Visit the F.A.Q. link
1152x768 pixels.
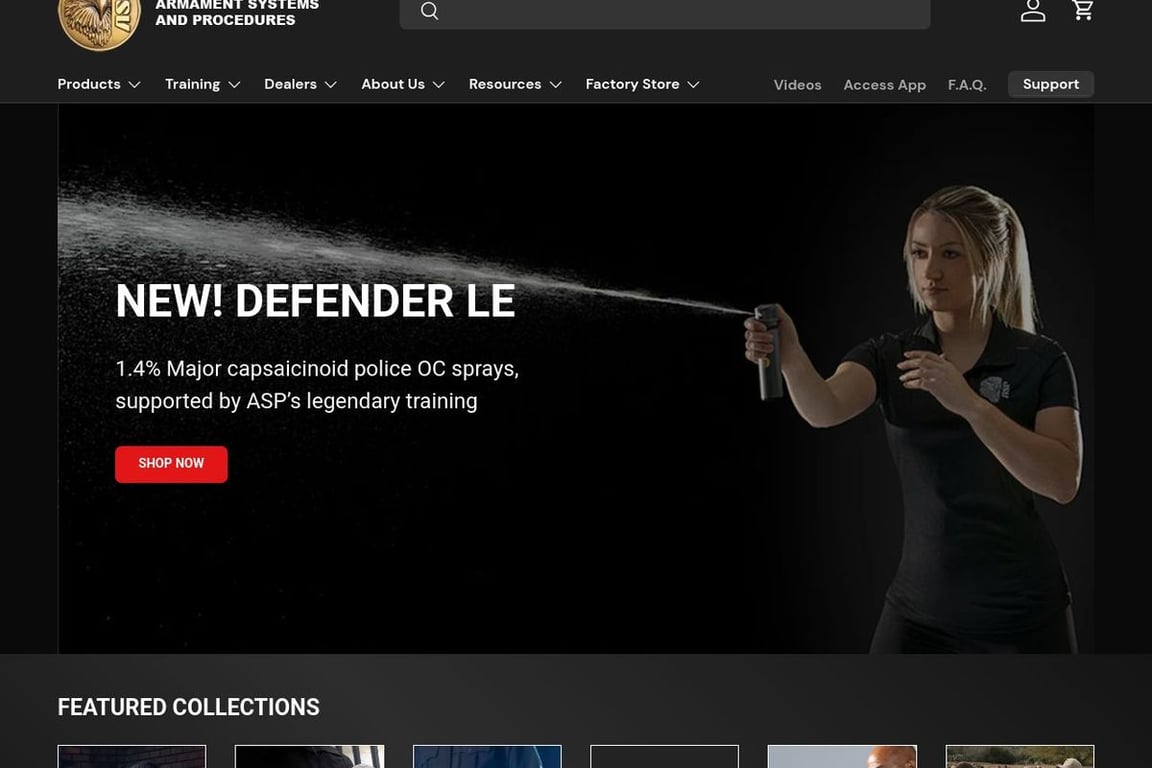tap(967, 85)
